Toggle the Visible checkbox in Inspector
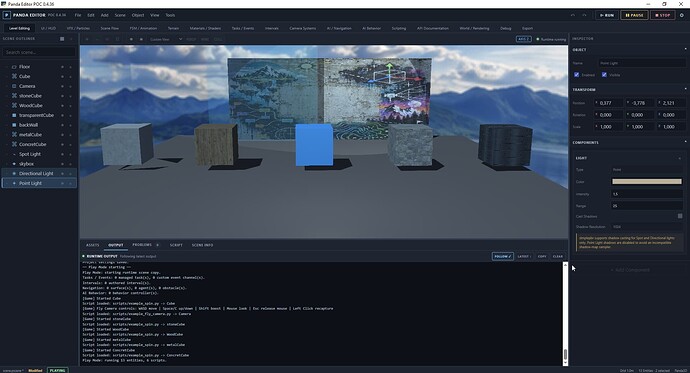690x373 pixels. point(604,75)
